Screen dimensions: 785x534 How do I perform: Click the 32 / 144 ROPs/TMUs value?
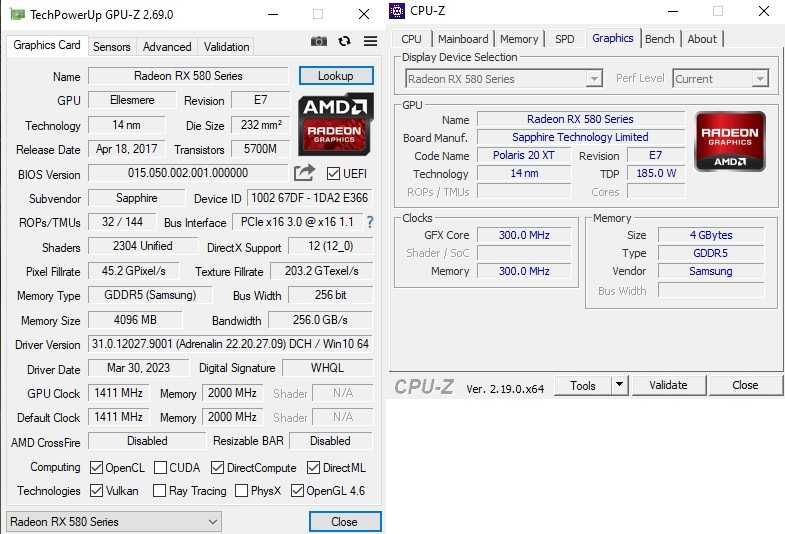coord(122,222)
